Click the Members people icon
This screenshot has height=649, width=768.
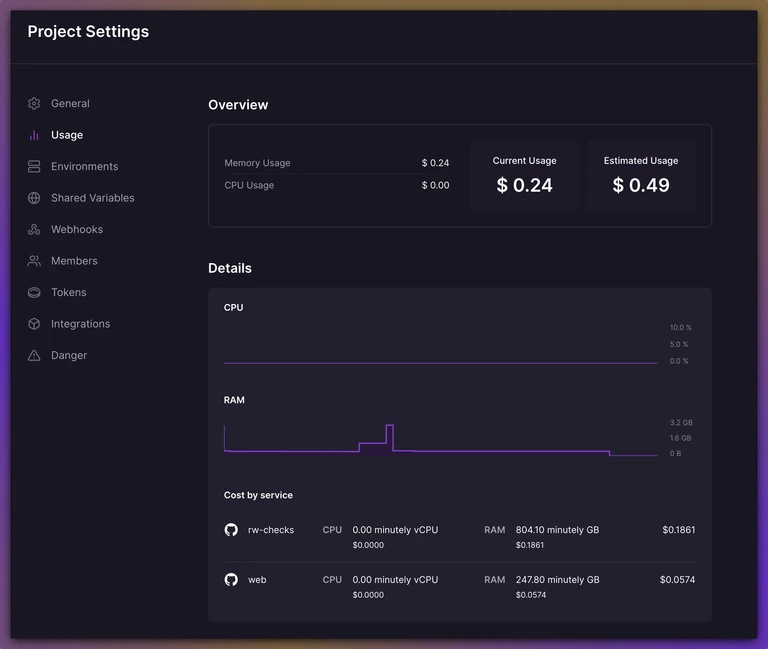[x=34, y=261]
